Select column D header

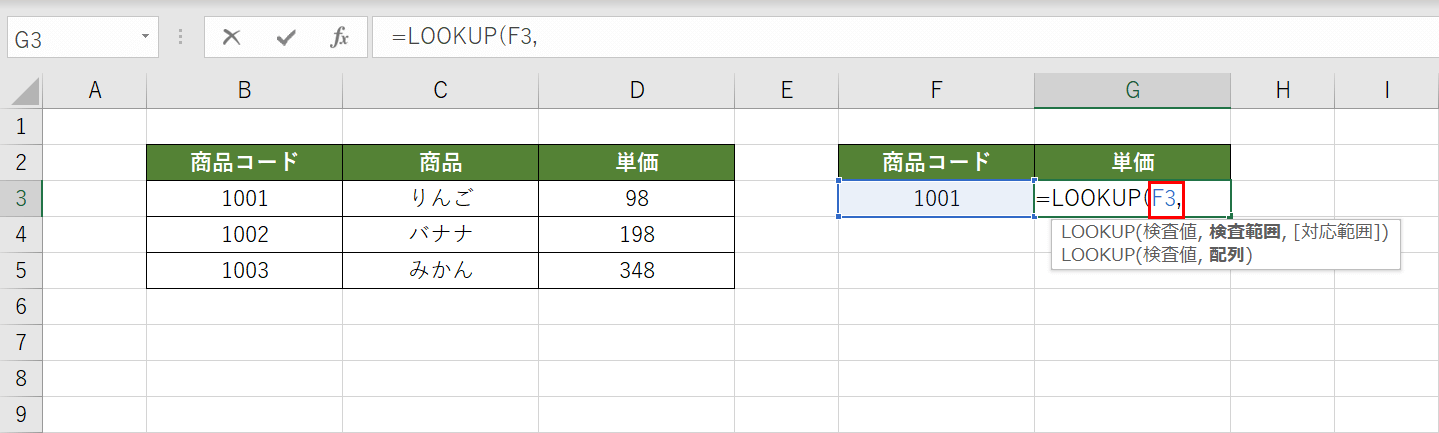pyautogui.click(x=637, y=90)
